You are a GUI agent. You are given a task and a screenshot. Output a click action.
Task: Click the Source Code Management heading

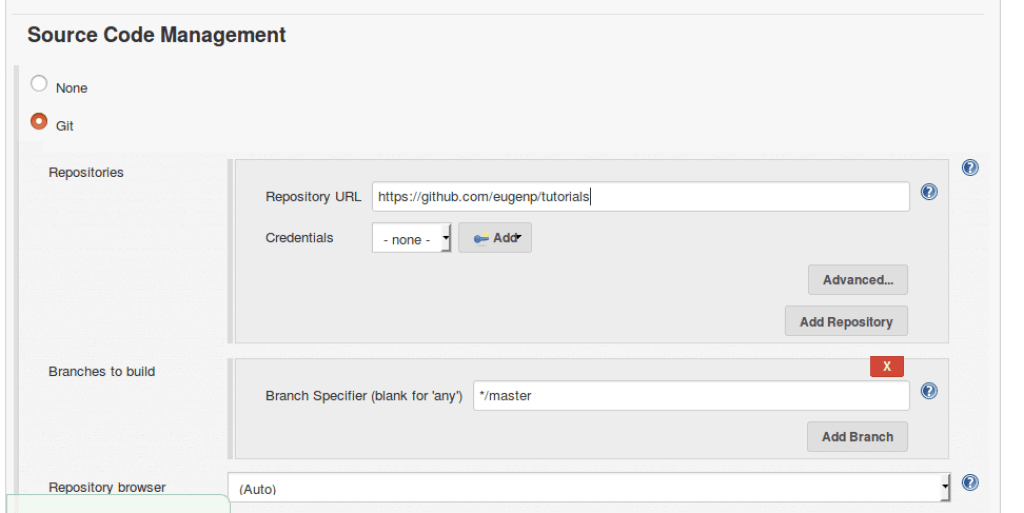pos(157,35)
